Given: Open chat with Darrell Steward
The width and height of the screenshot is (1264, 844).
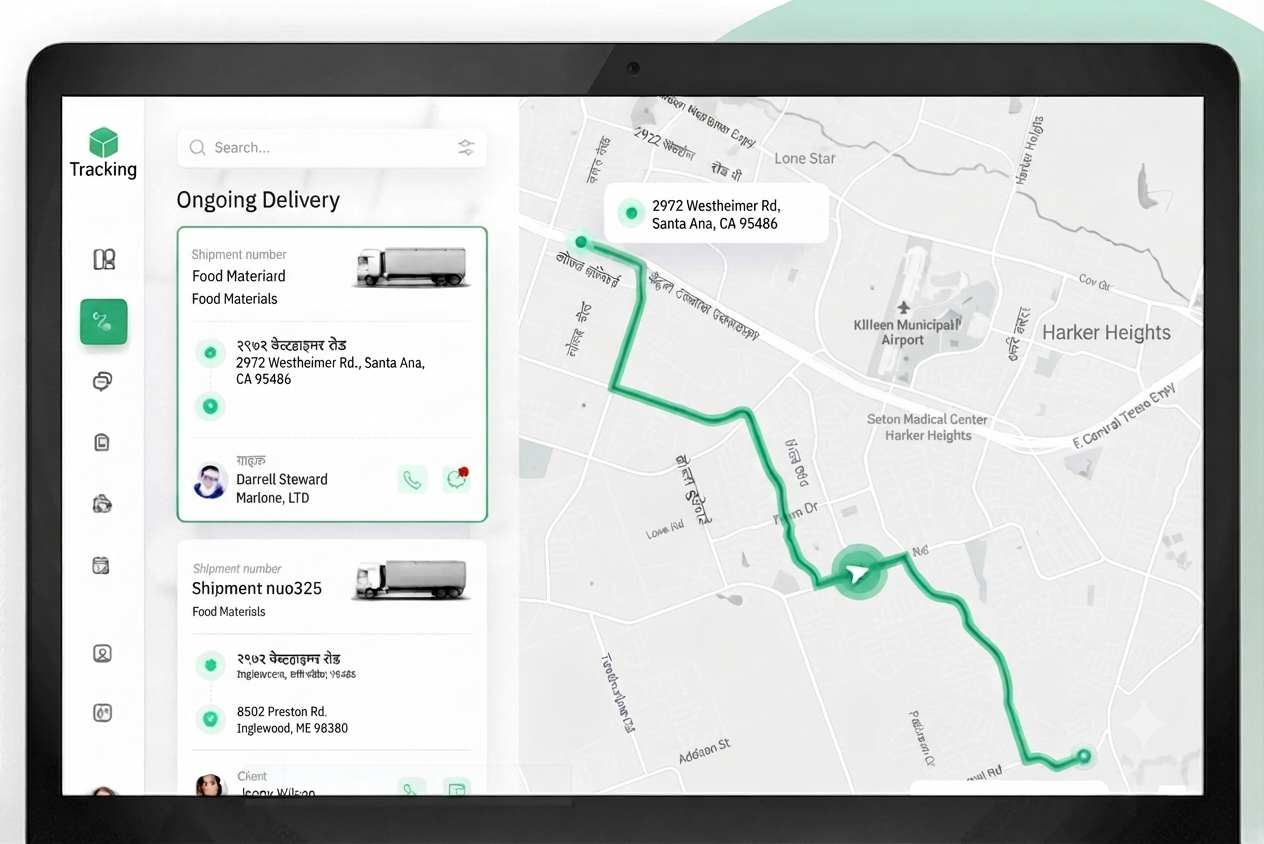Looking at the screenshot, I should tap(456, 479).
